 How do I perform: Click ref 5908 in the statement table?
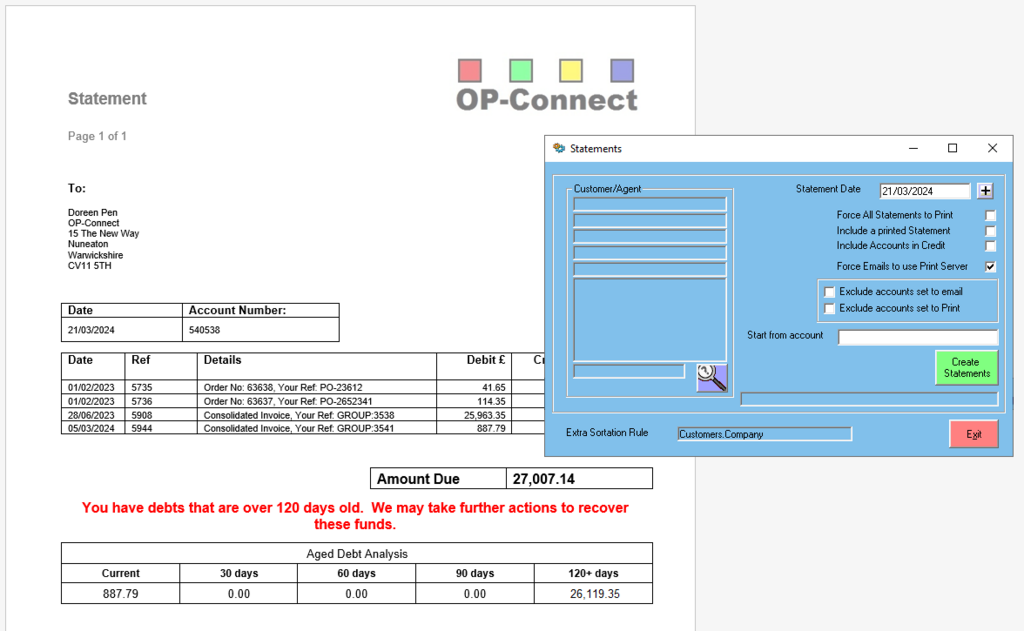(x=142, y=415)
